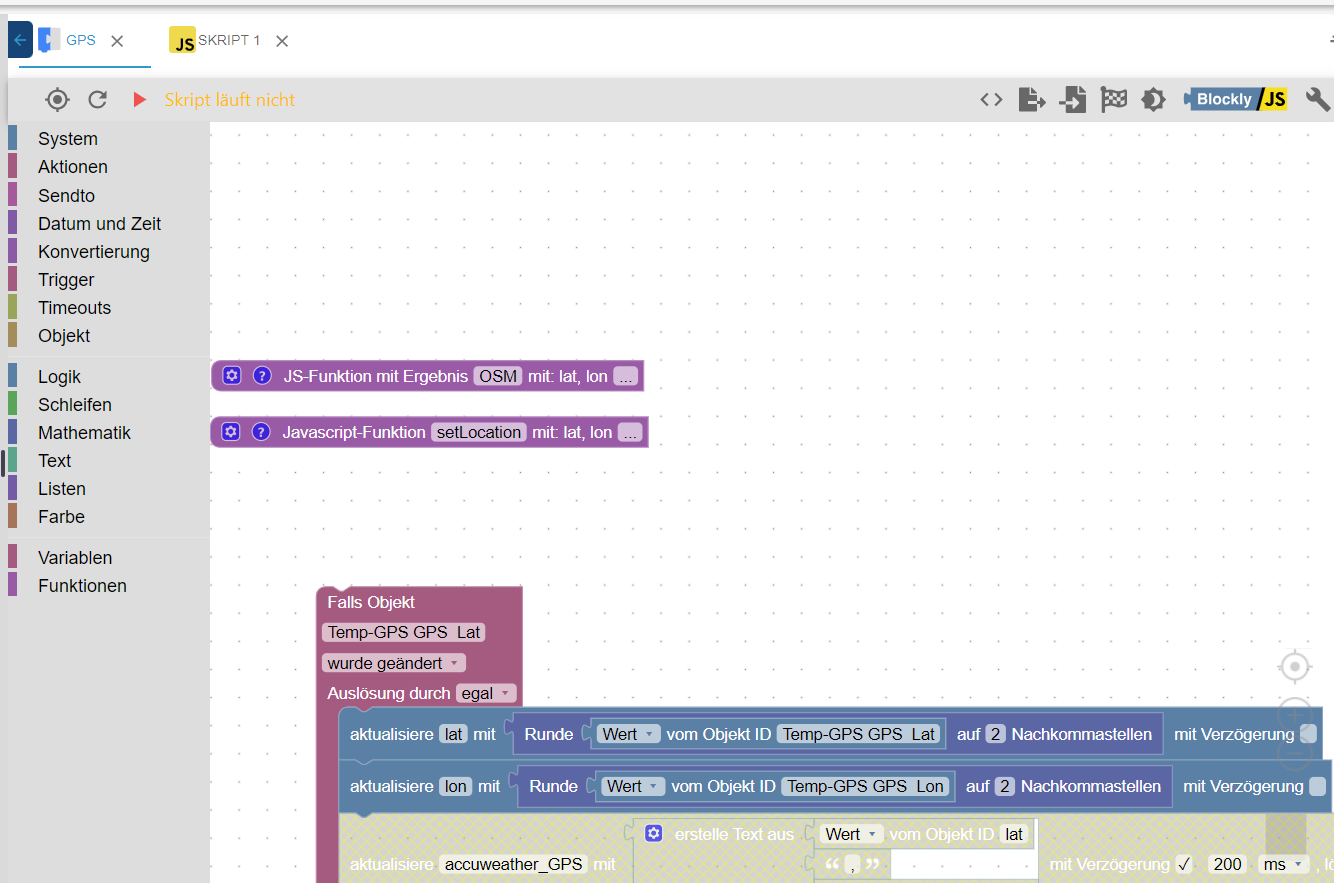Viewport: 1334px width, 883px height.
Task: Switch to the SKRIPT 1 tab
Action: (228, 41)
